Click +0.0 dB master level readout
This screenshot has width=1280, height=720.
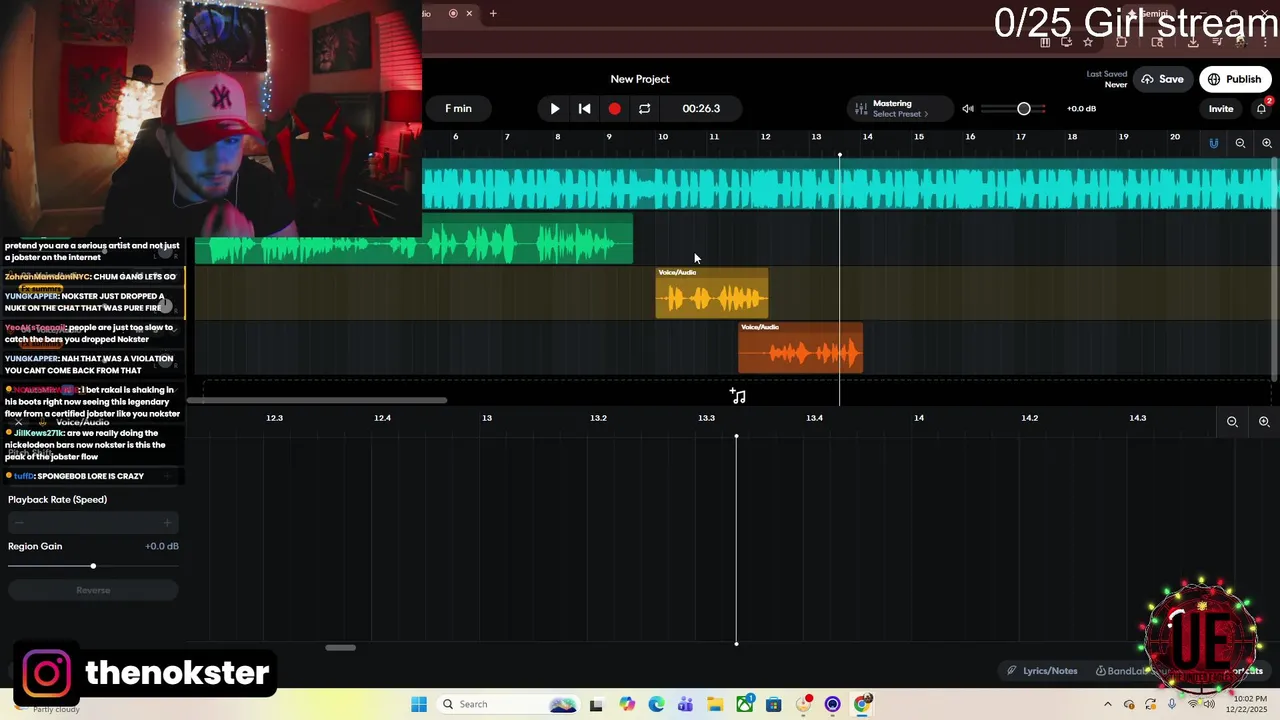[x=1081, y=108]
